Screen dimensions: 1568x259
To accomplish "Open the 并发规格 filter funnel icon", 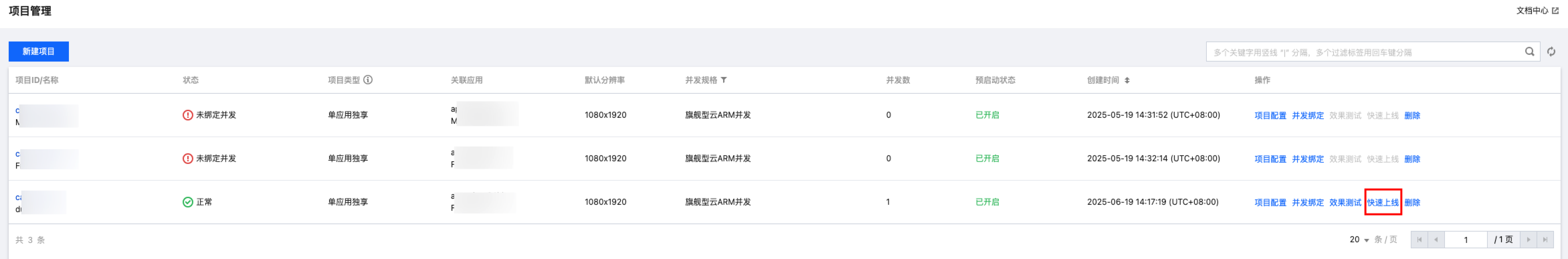I will coord(724,80).
